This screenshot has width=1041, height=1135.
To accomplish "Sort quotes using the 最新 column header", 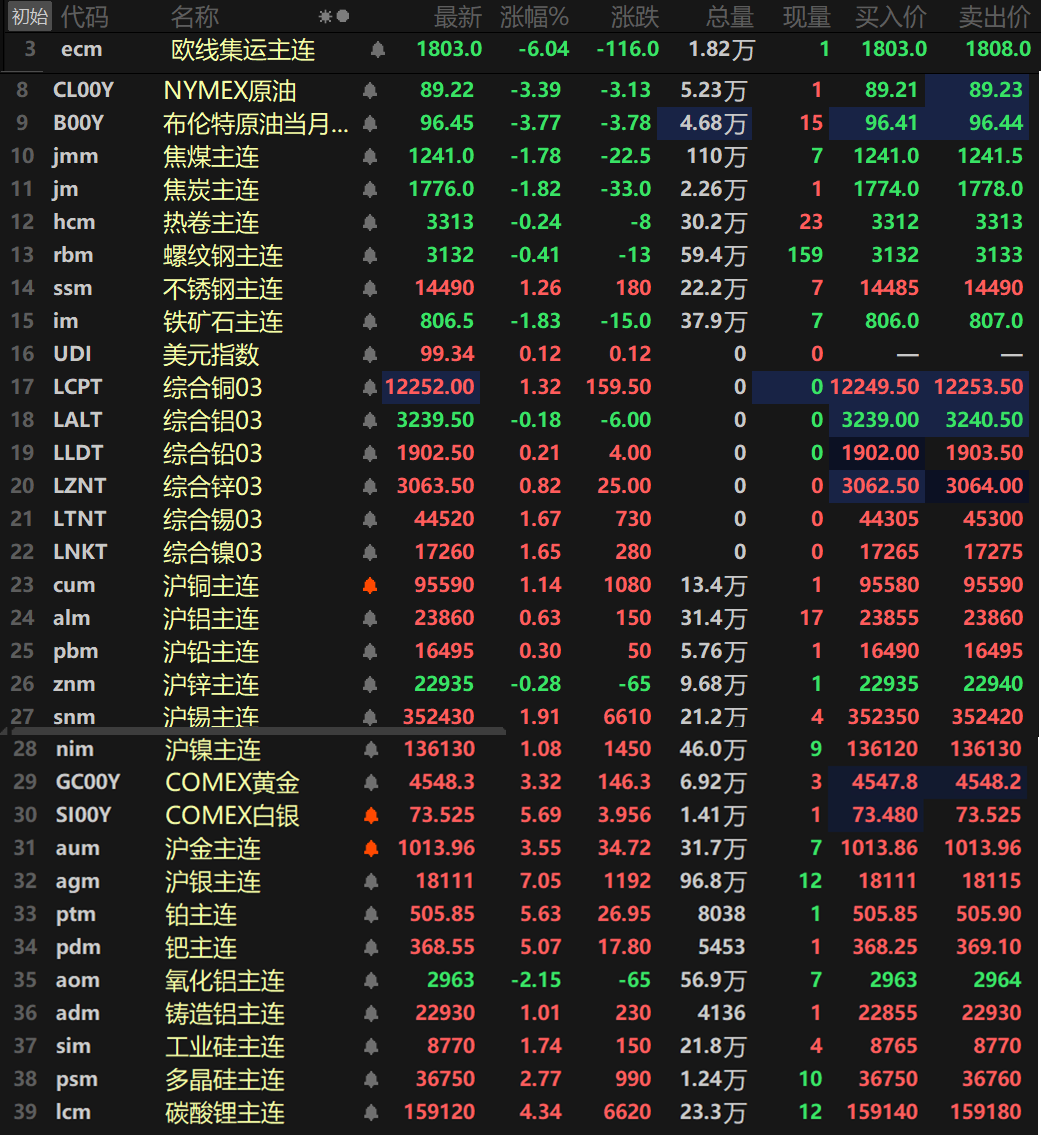I will pyautogui.click(x=457, y=17).
